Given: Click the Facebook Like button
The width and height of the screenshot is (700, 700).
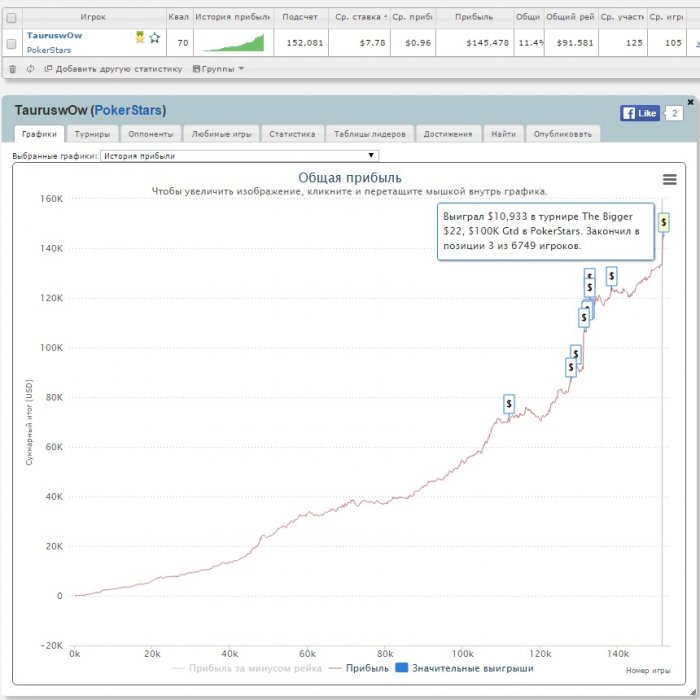Looking at the screenshot, I should click(x=640, y=113).
